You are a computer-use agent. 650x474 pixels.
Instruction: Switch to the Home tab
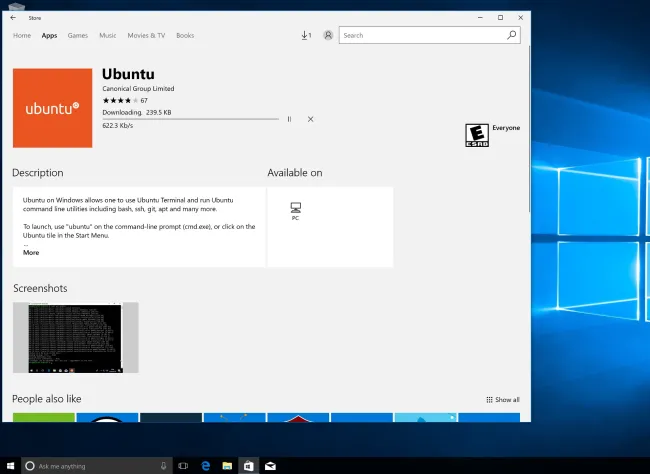tap(21, 36)
